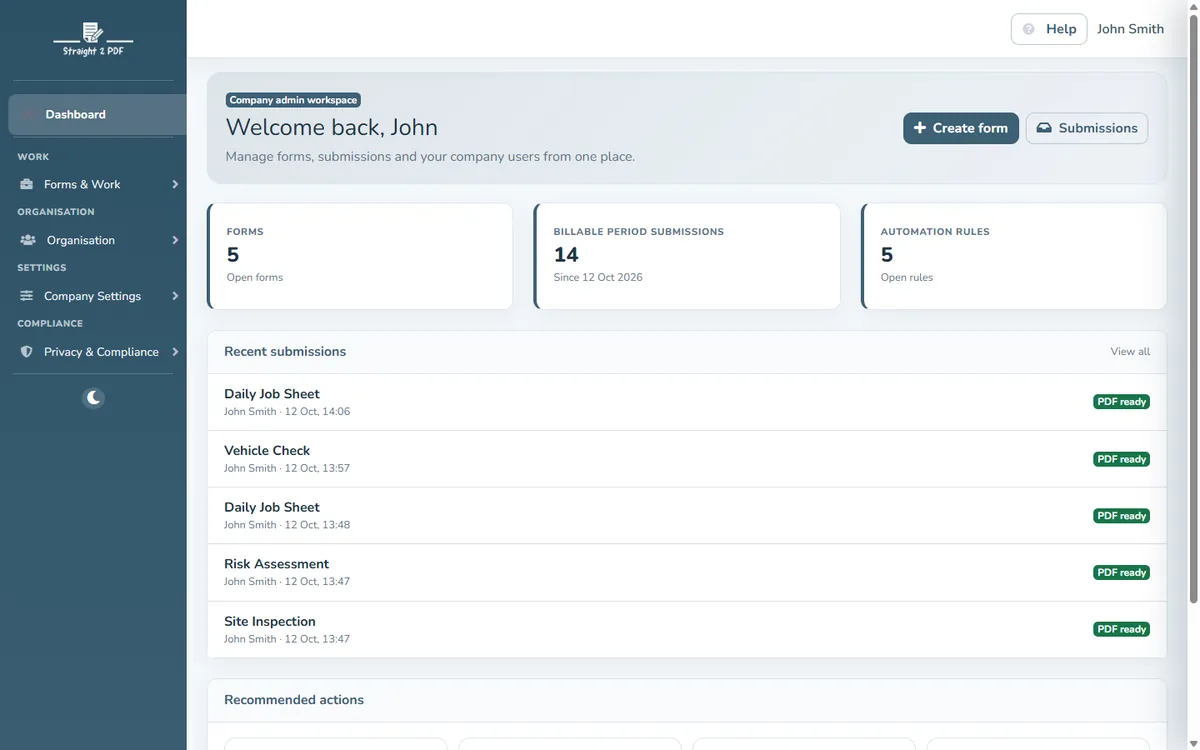Click the Recent submissions heading
This screenshot has width=1200, height=750.
pos(285,352)
